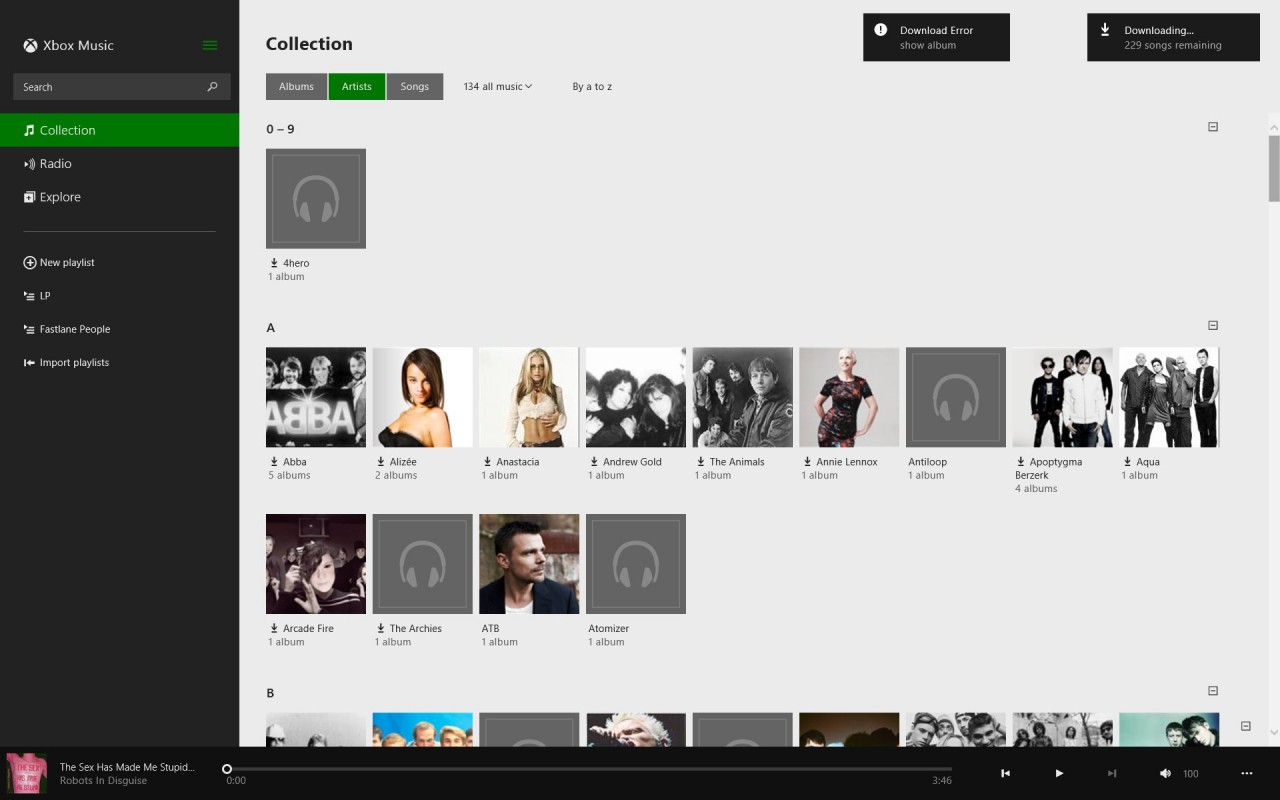
Task: Skip to the next track
Action: pyautogui.click(x=1111, y=773)
